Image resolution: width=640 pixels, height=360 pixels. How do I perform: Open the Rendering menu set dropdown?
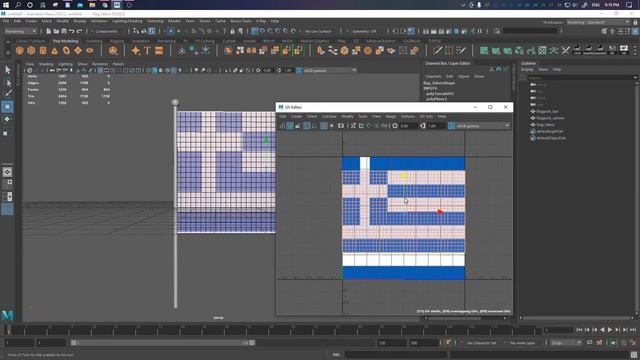[20, 31]
